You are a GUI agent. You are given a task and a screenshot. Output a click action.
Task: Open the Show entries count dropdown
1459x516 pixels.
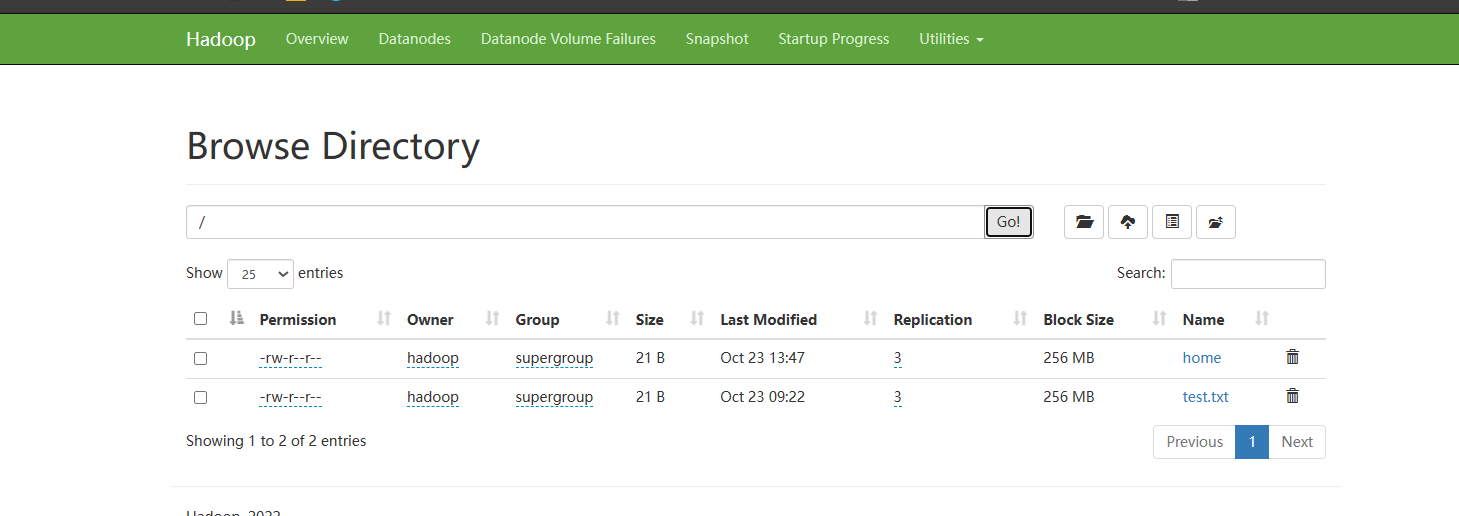pos(260,274)
